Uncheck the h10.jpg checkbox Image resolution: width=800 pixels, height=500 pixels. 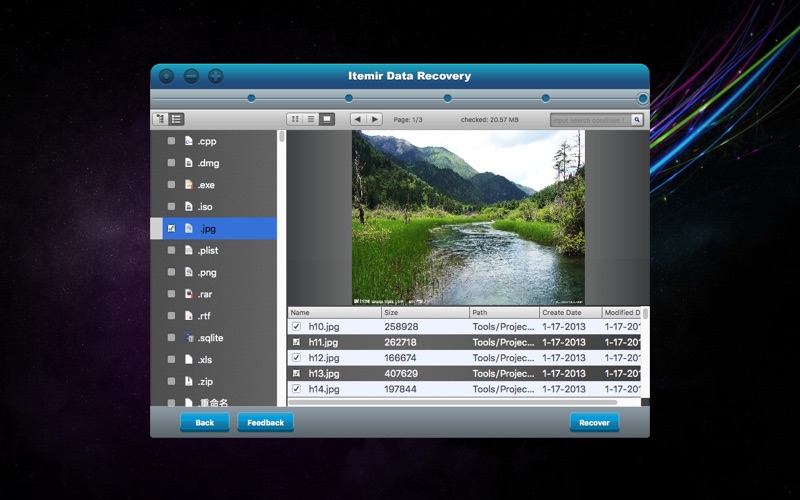pos(296,327)
